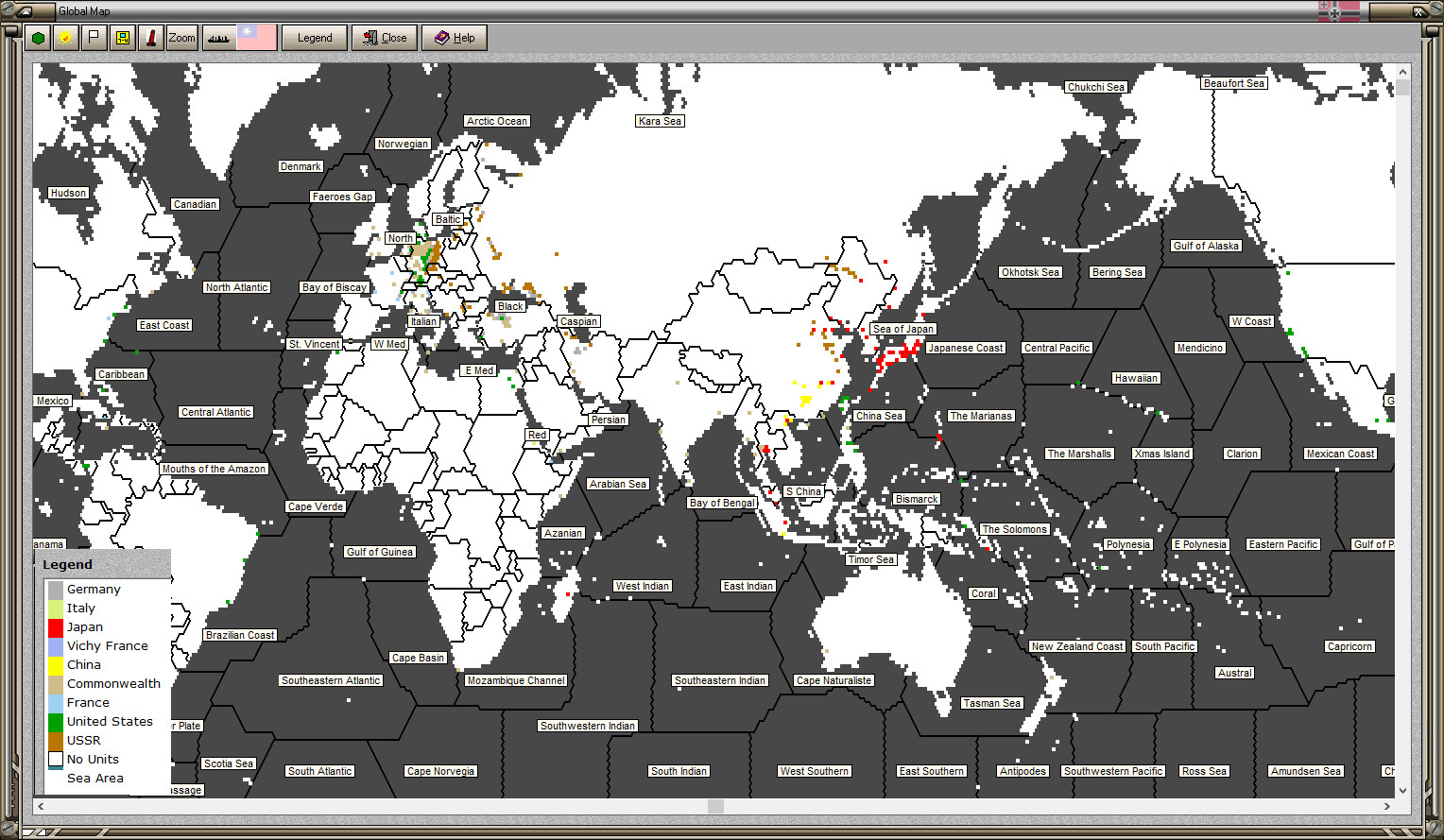Click the 'Norwegian' sea label

(403, 144)
